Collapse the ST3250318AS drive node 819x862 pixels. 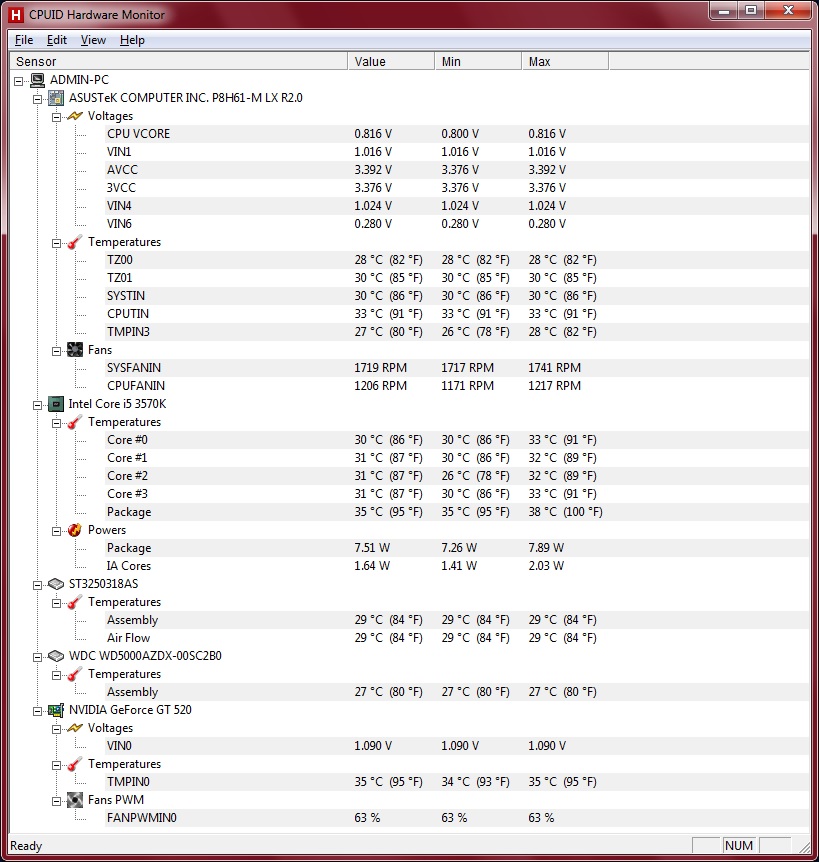click(x=37, y=585)
